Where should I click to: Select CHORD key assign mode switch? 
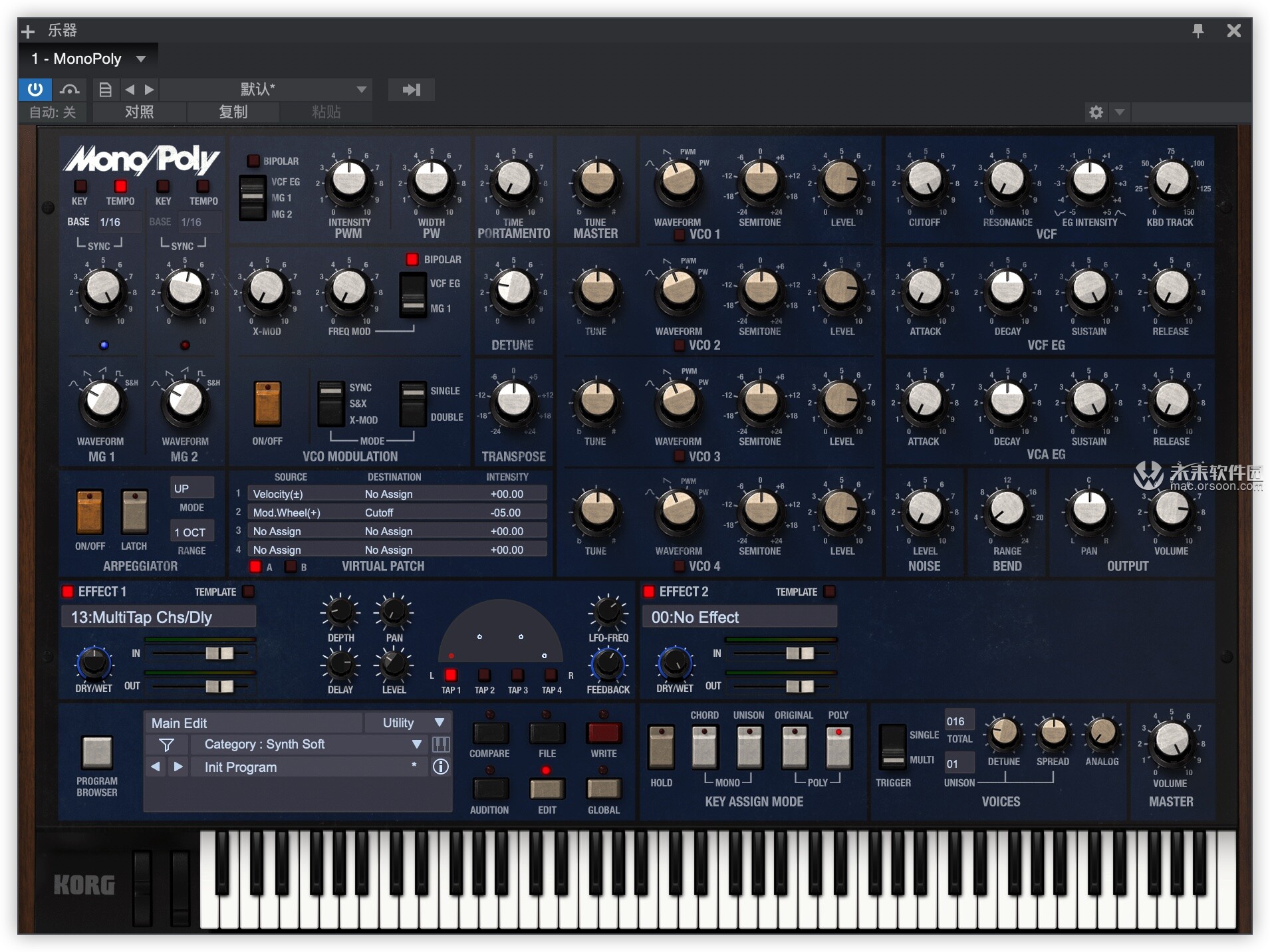tap(704, 748)
